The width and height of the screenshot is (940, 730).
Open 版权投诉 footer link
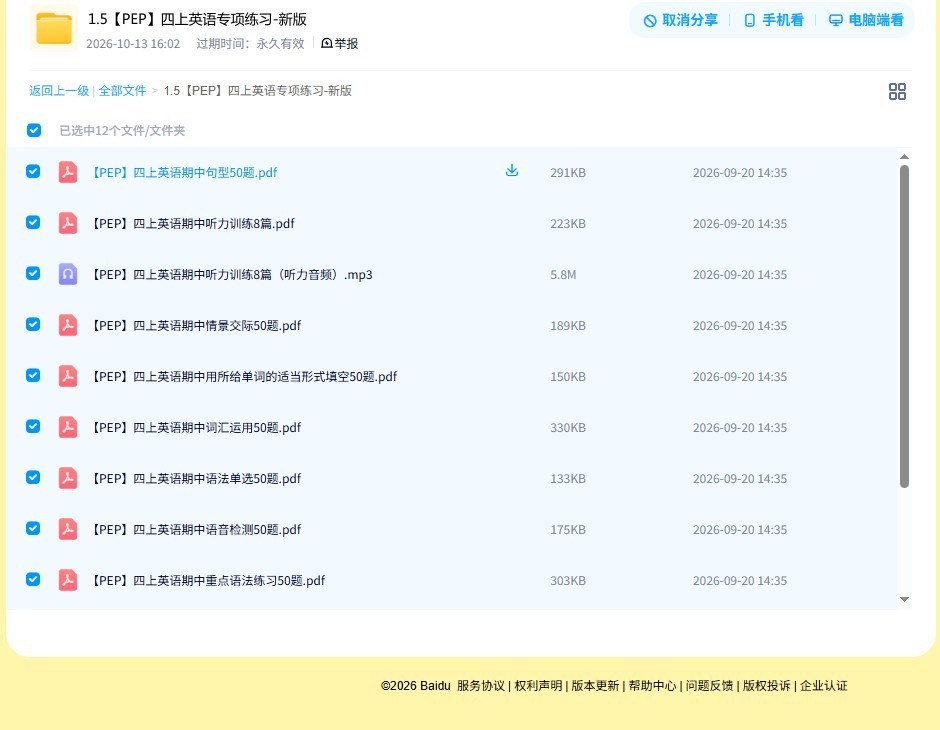click(767, 686)
